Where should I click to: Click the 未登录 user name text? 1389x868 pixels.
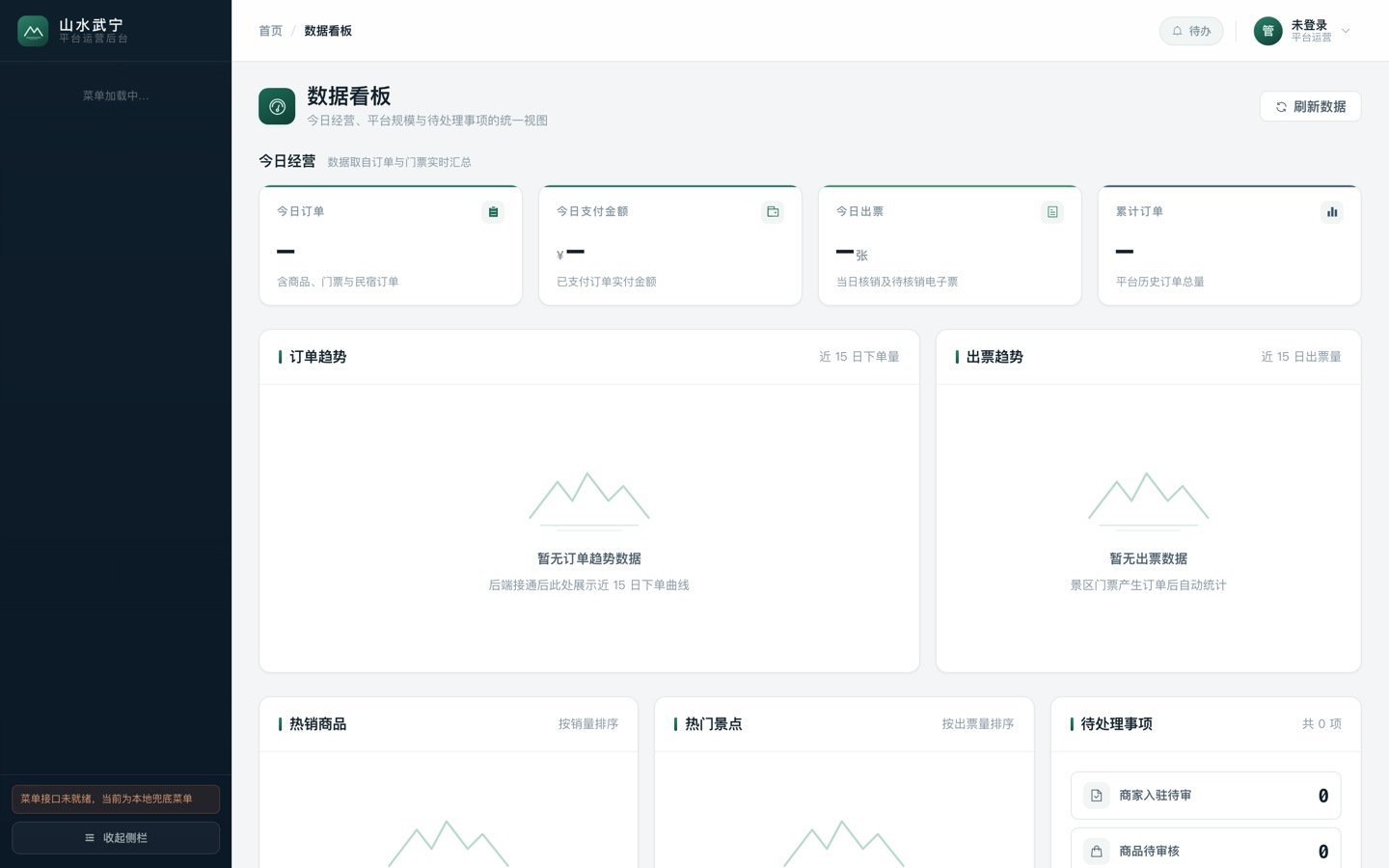[x=1309, y=25]
